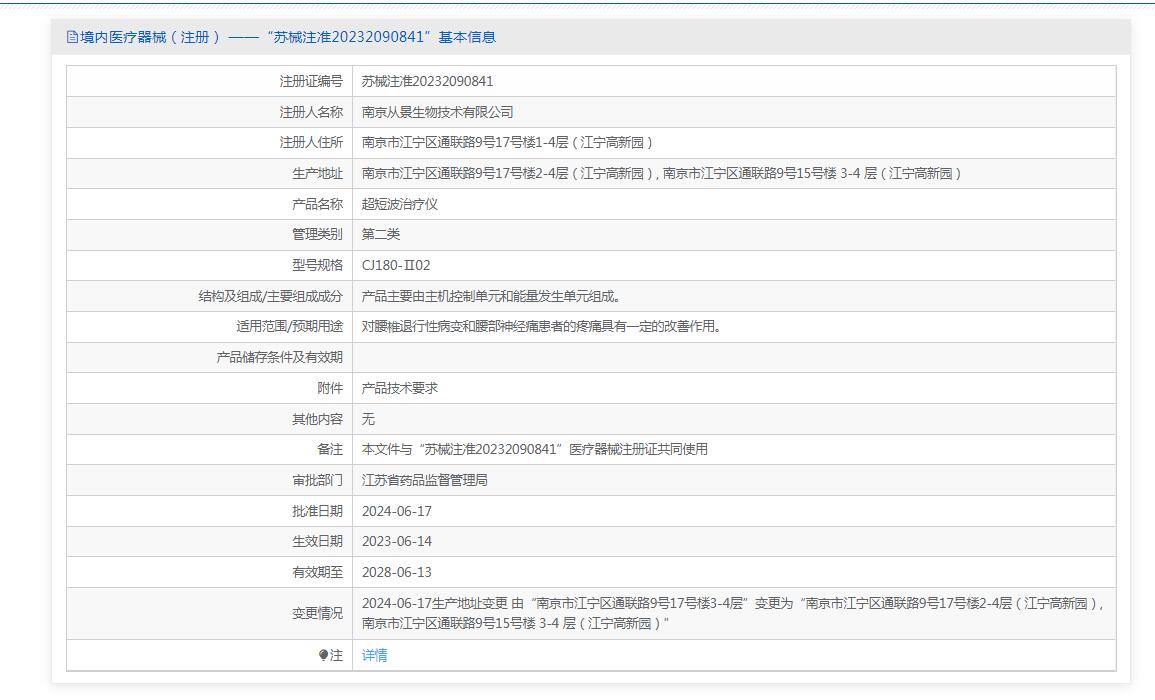Click the bullet icon beside 注
Viewport: 1155px width, 700px height.
pos(323,655)
